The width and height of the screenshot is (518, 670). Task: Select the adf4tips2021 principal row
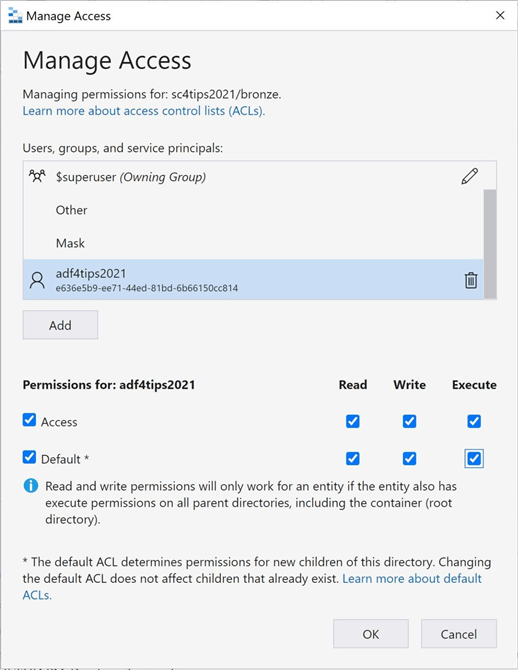pos(253,279)
